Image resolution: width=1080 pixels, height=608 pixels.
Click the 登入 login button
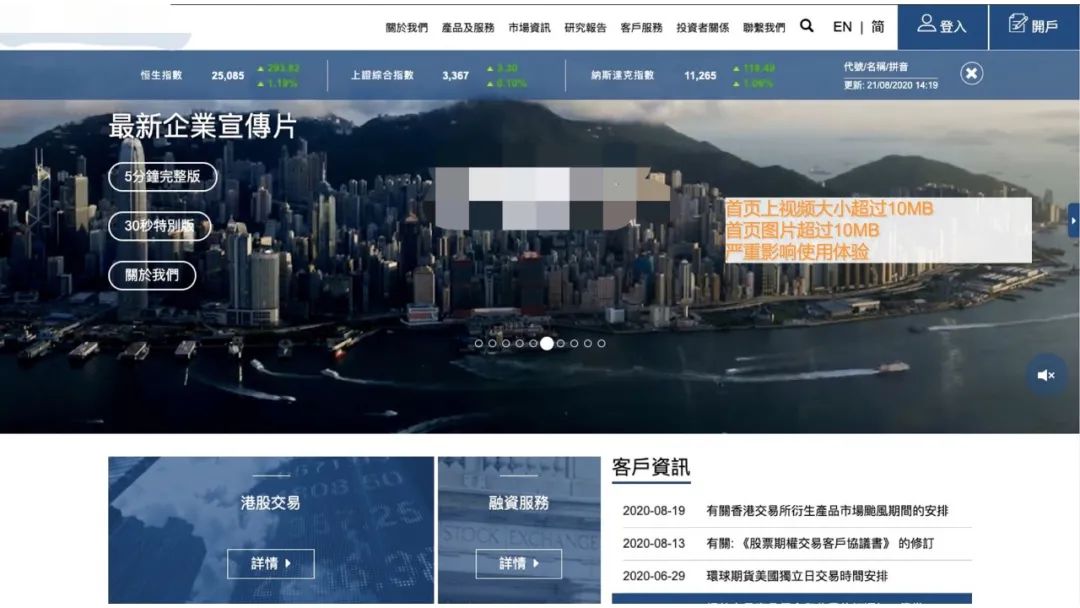[942, 26]
